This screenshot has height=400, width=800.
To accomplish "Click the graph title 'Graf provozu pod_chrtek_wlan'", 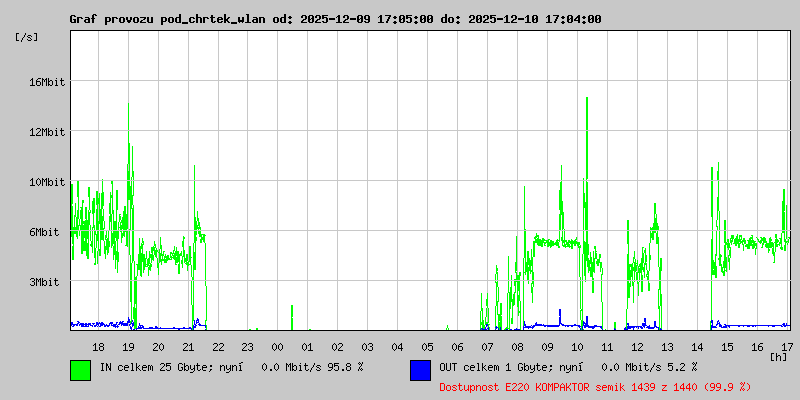I will coord(168,19).
